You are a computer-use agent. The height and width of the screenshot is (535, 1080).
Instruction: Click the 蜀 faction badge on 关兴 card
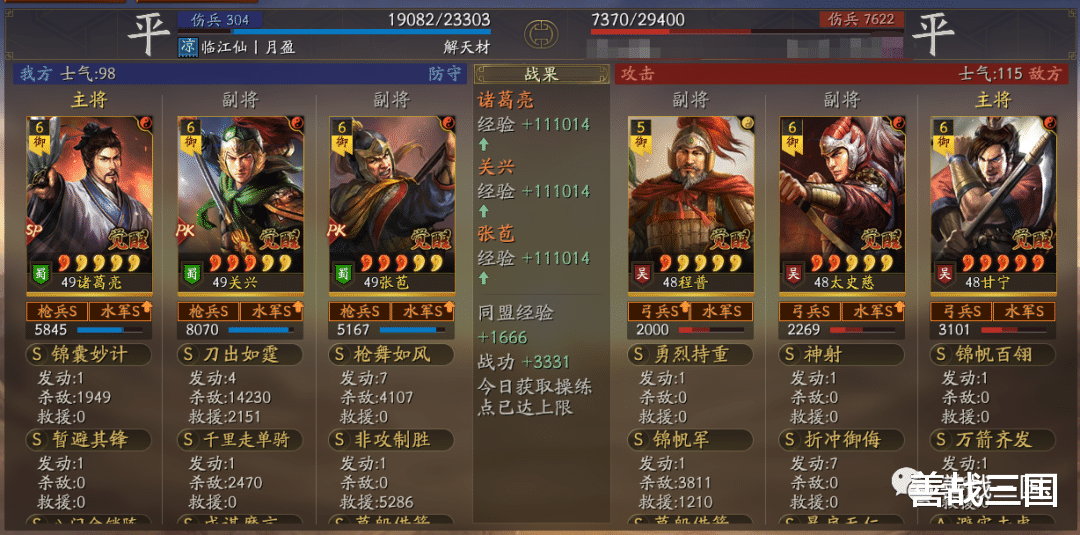pyautogui.click(x=190, y=273)
